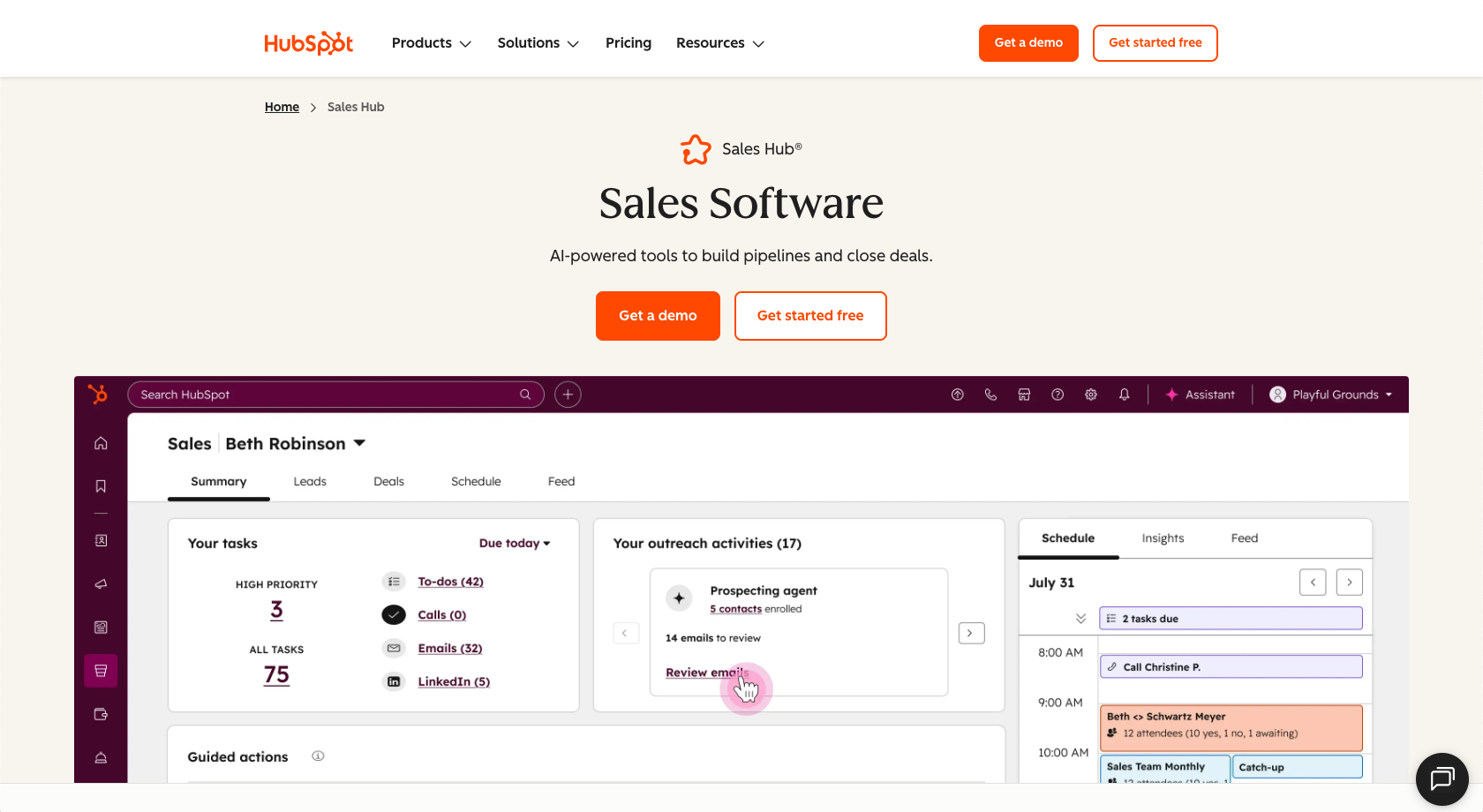Expand the Products menu
This screenshot has height=812, width=1483.
click(x=432, y=43)
